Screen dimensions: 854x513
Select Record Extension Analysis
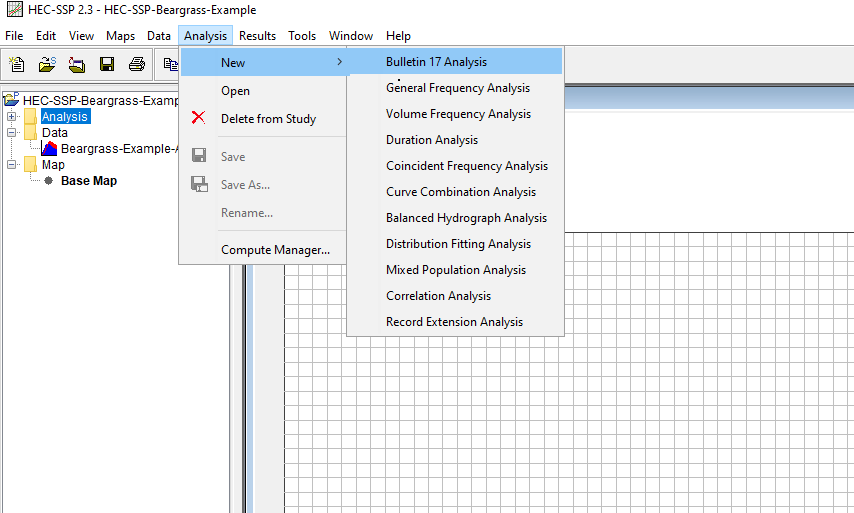455,322
